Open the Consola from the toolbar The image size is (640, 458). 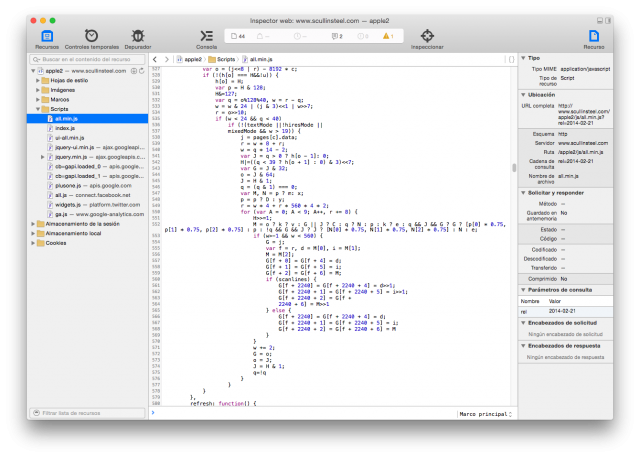[x=206, y=38]
